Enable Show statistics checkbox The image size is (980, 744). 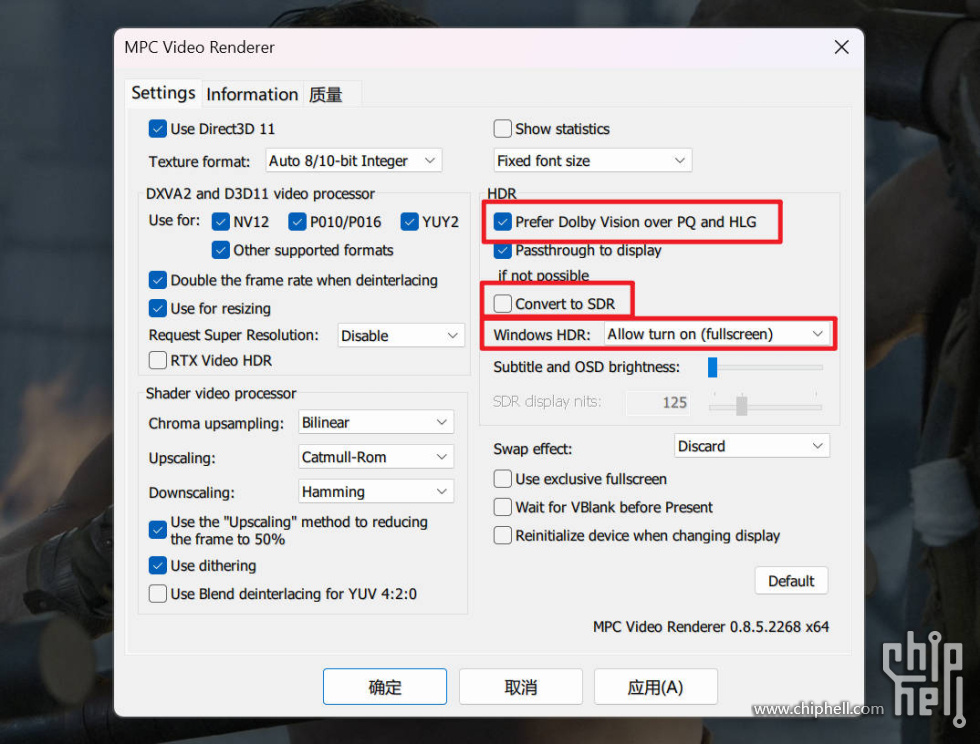pyautogui.click(x=502, y=129)
